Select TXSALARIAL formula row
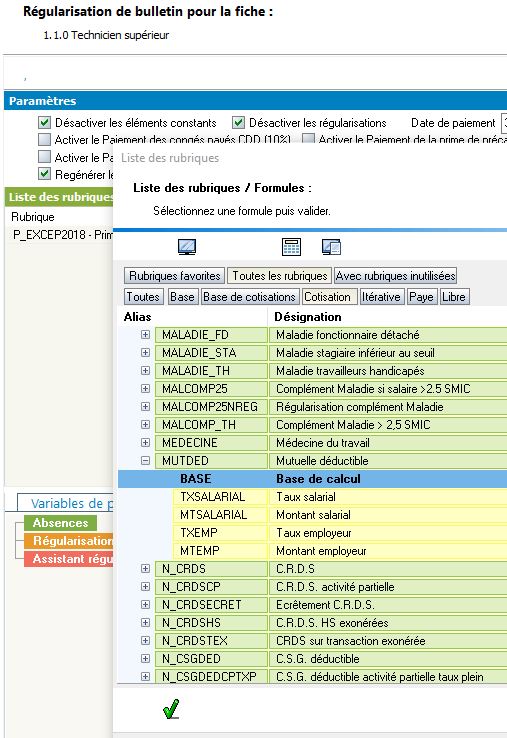507x738 pixels. point(340,497)
